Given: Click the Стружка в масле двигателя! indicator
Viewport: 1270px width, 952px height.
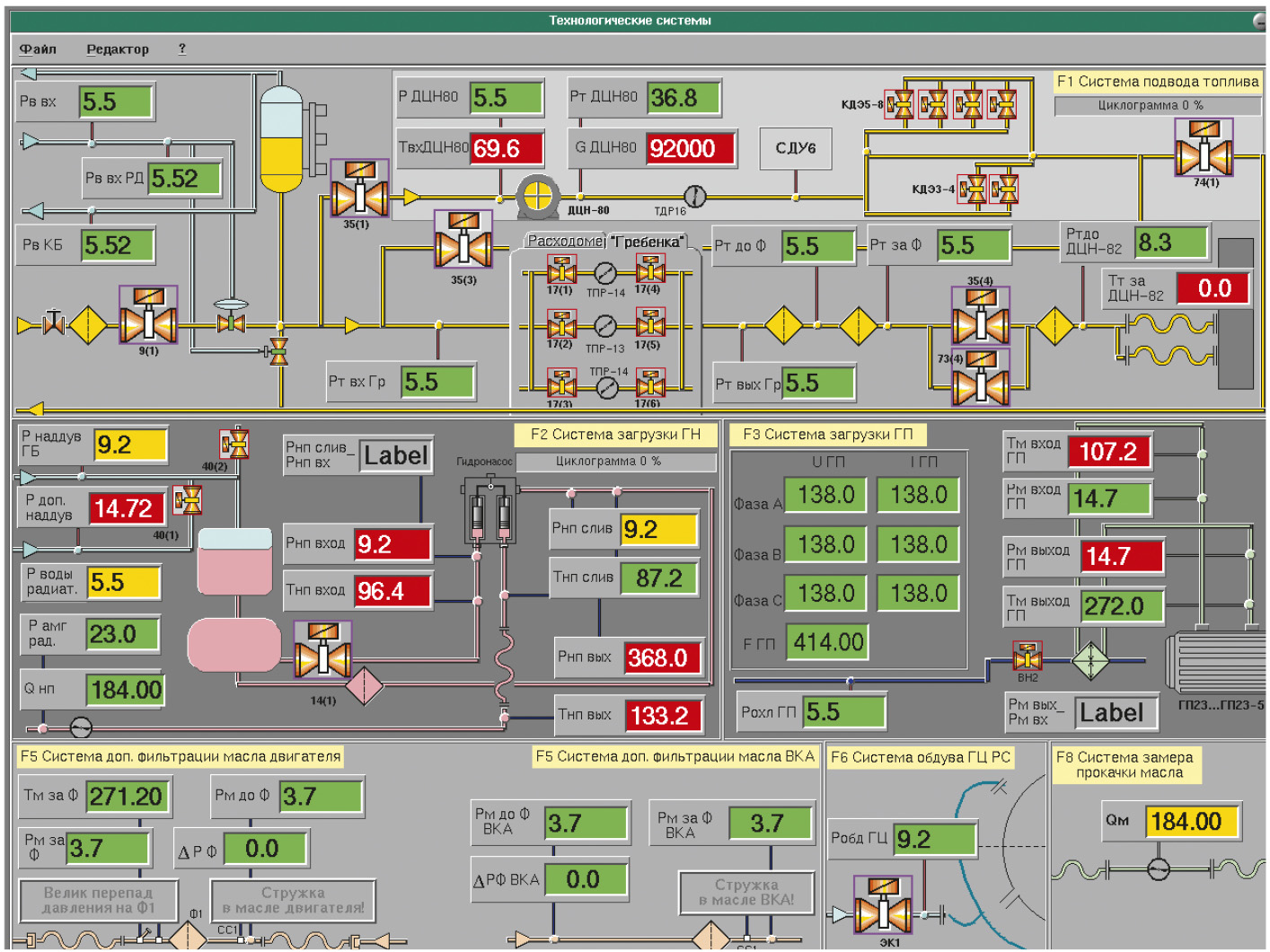Looking at the screenshot, I should [293, 900].
